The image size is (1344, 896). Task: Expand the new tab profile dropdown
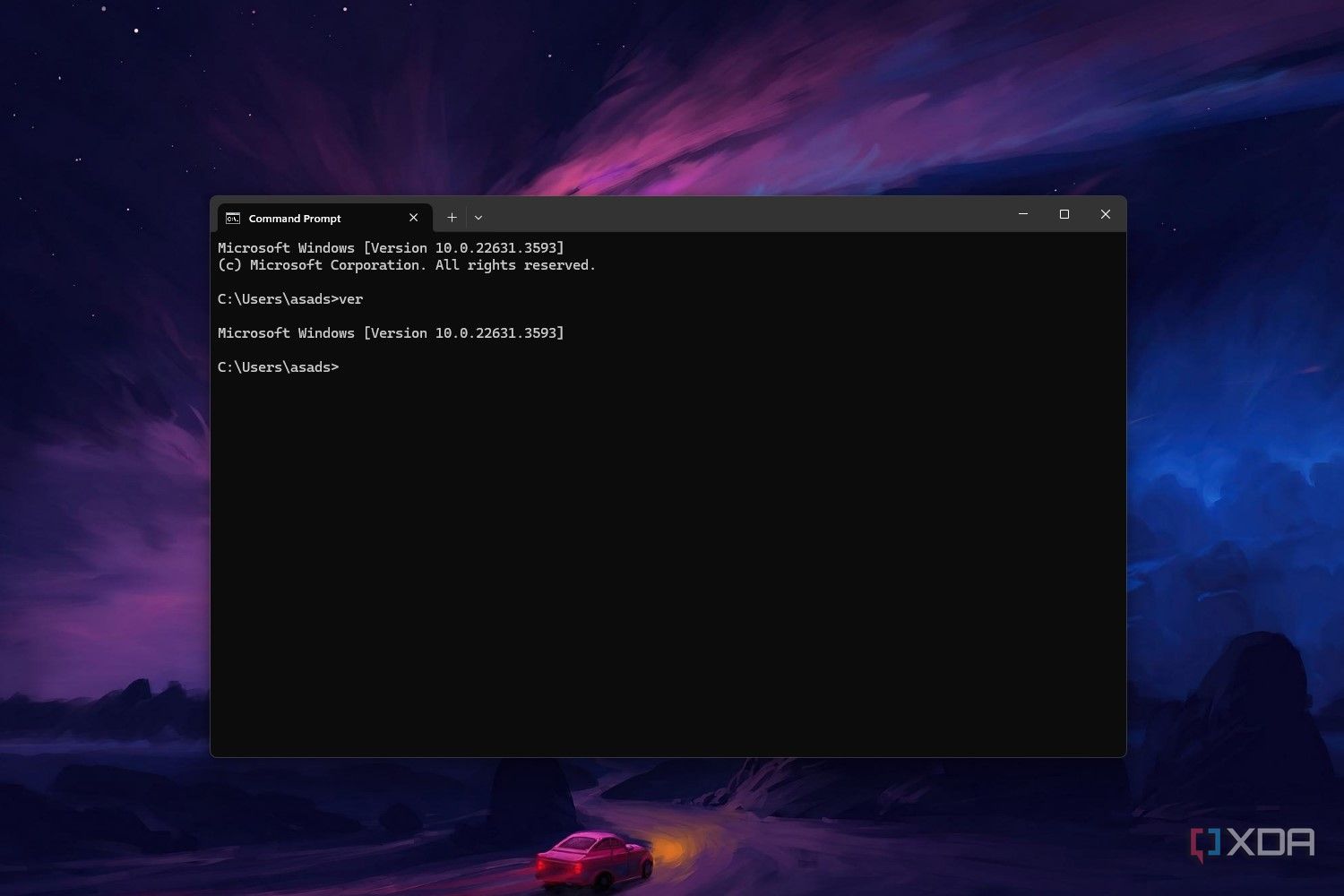478,218
